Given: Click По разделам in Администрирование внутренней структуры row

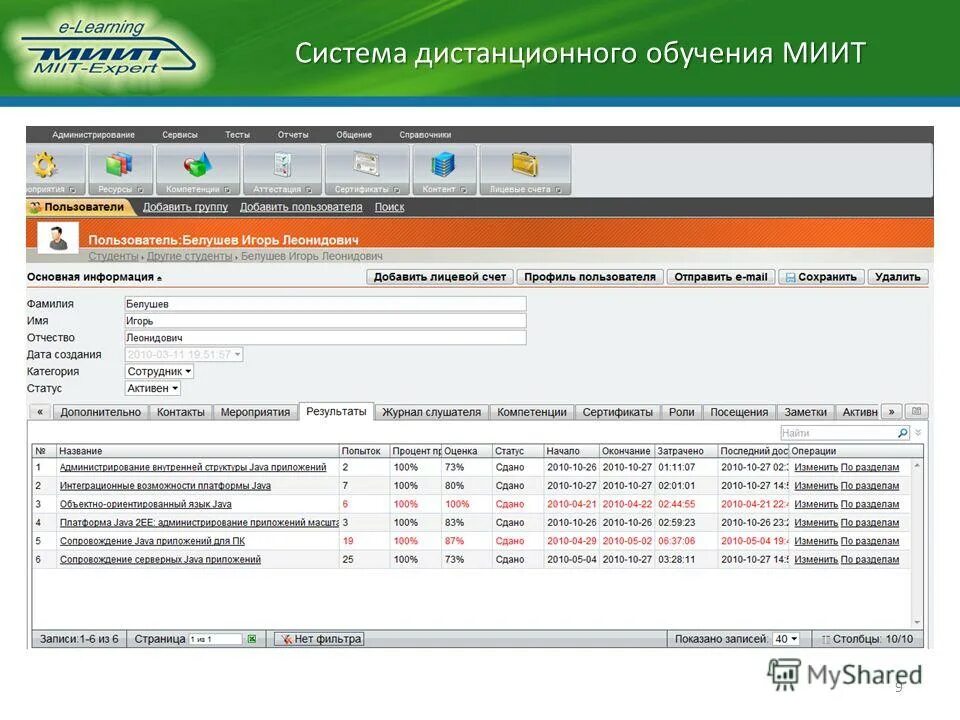Looking at the screenshot, I should [x=870, y=468].
